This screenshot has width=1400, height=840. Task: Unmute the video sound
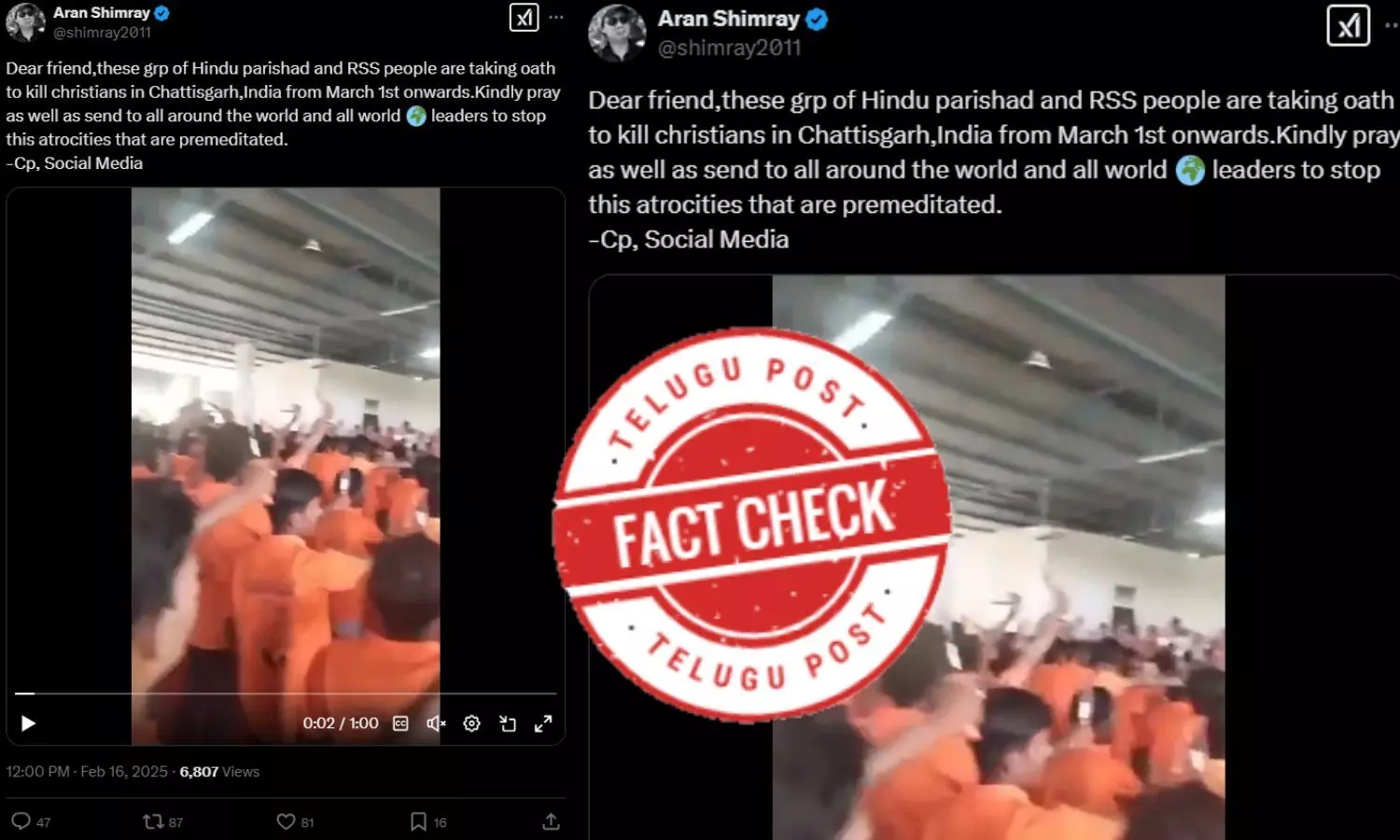click(436, 723)
